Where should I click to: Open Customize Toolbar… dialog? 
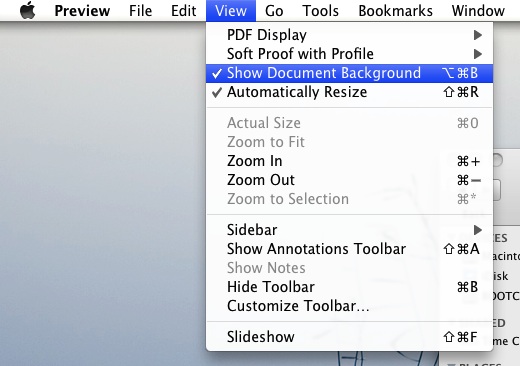[x=349, y=306]
